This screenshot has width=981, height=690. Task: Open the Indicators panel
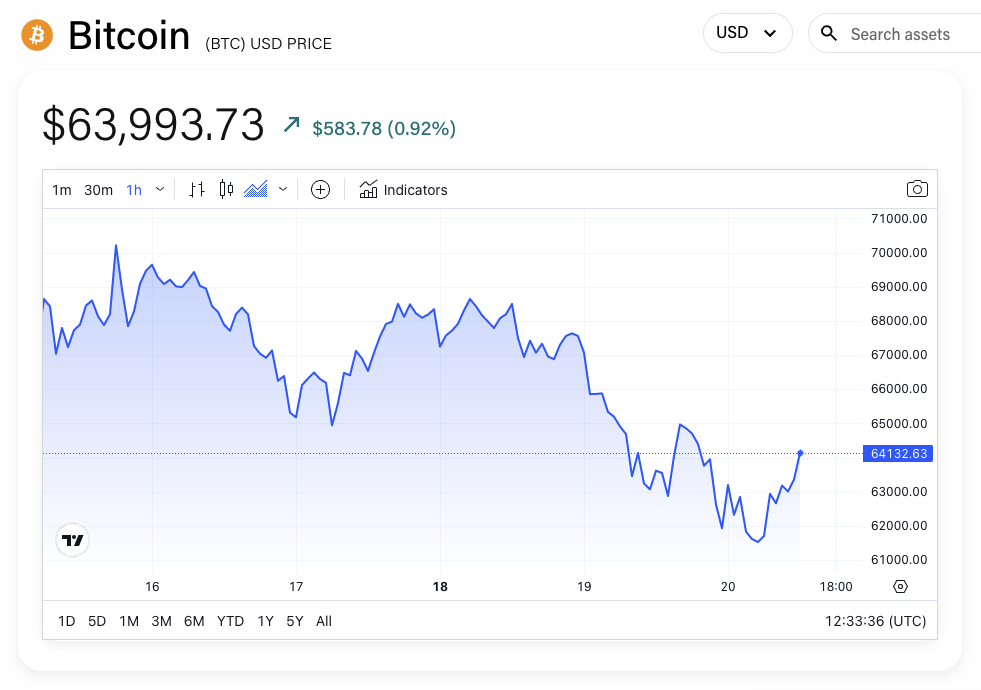(x=403, y=189)
